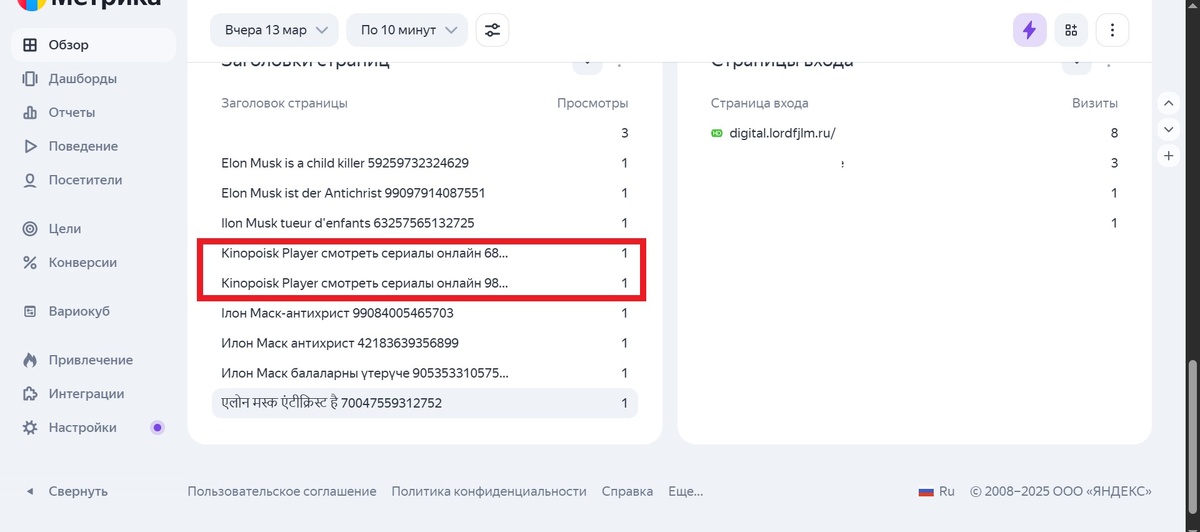Viewport: 1200px width, 532px height.
Task: Select row Илон Маск антихрист 42183639356899
Action: click(425, 343)
